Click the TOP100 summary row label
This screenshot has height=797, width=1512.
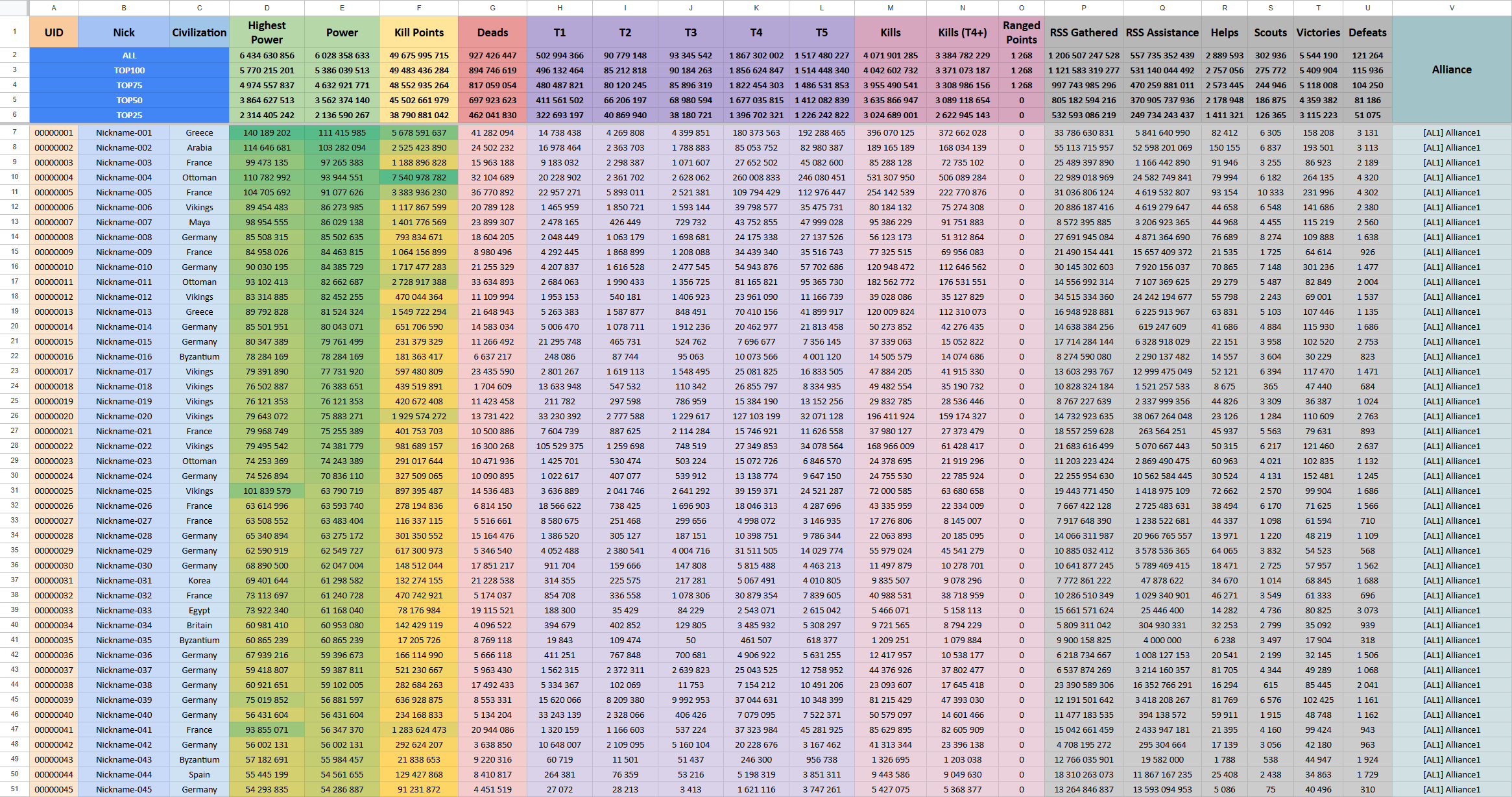point(130,70)
